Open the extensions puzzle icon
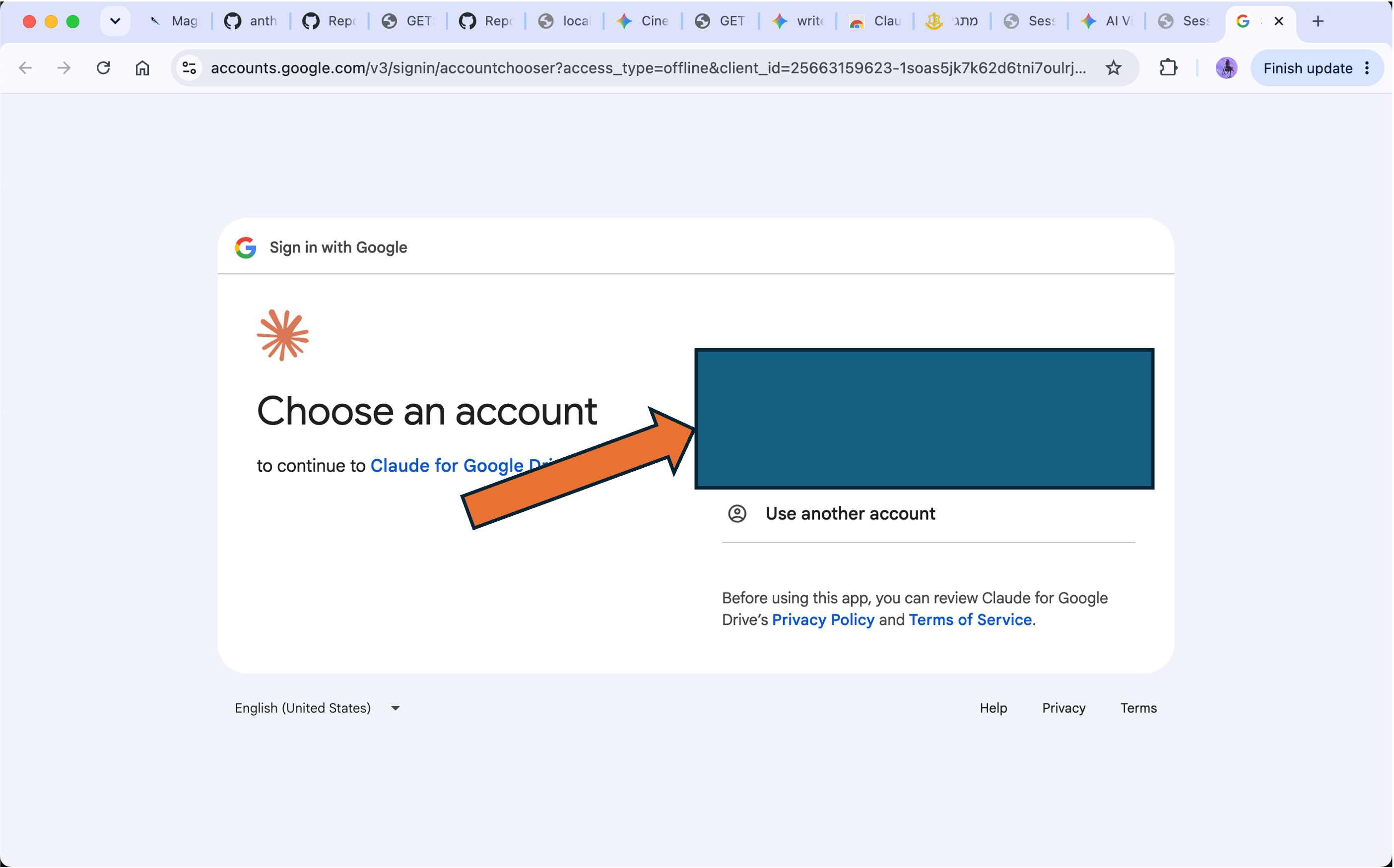Screen dimensions: 1394x868 (x=1168, y=68)
